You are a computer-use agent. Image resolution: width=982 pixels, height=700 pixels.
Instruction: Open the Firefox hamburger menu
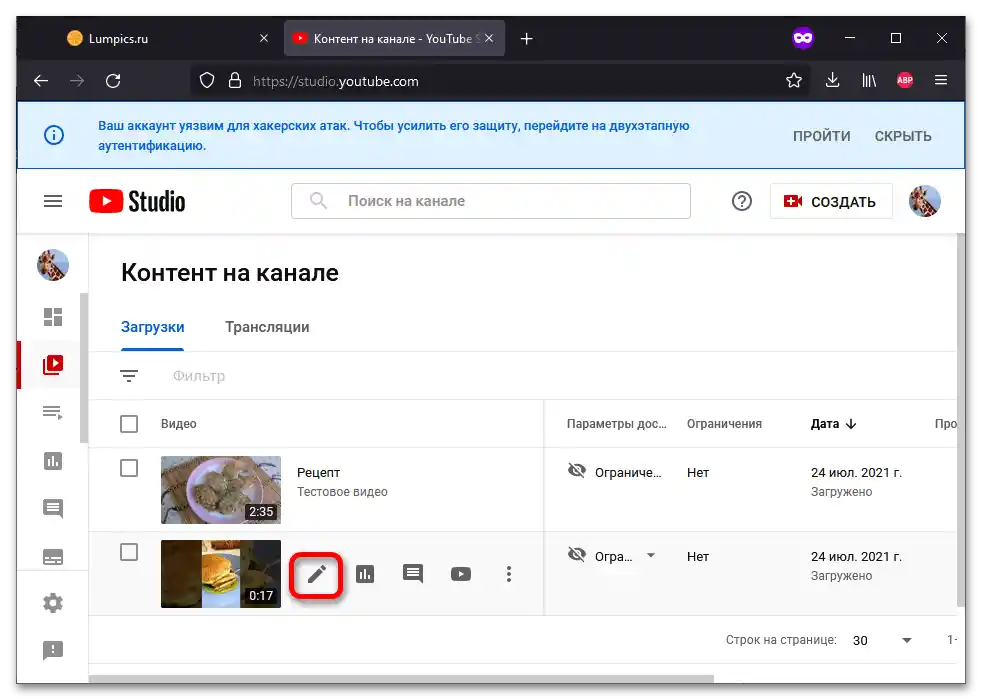940,81
